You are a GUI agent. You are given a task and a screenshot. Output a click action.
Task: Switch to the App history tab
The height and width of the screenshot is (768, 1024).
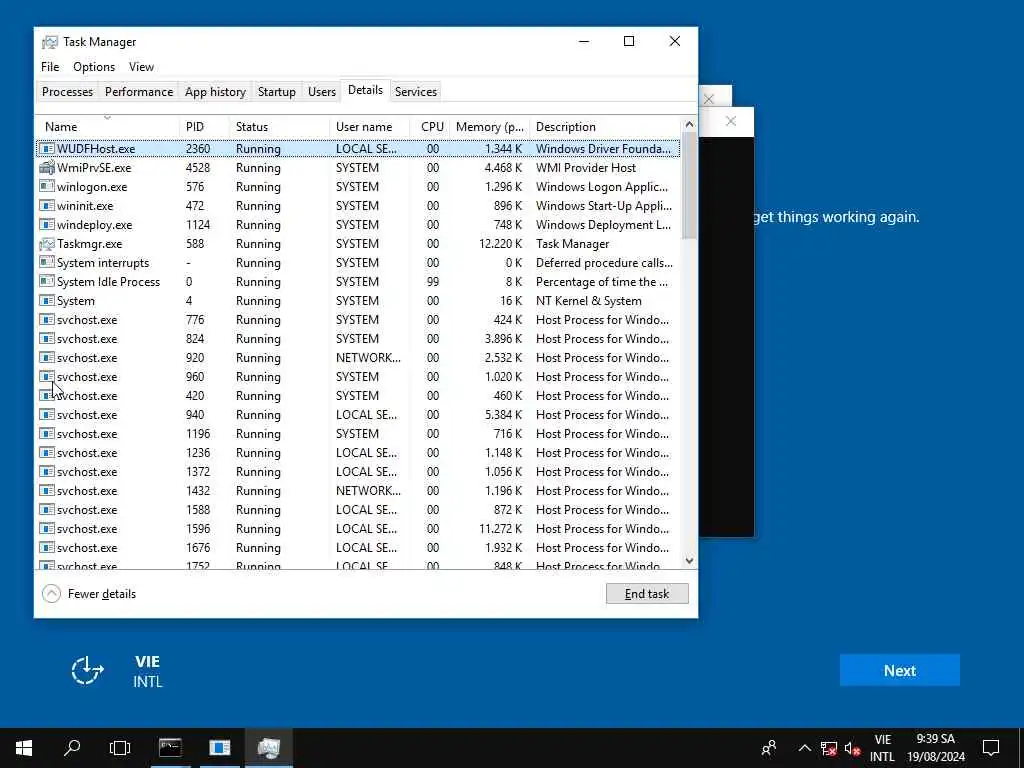coord(216,92)
